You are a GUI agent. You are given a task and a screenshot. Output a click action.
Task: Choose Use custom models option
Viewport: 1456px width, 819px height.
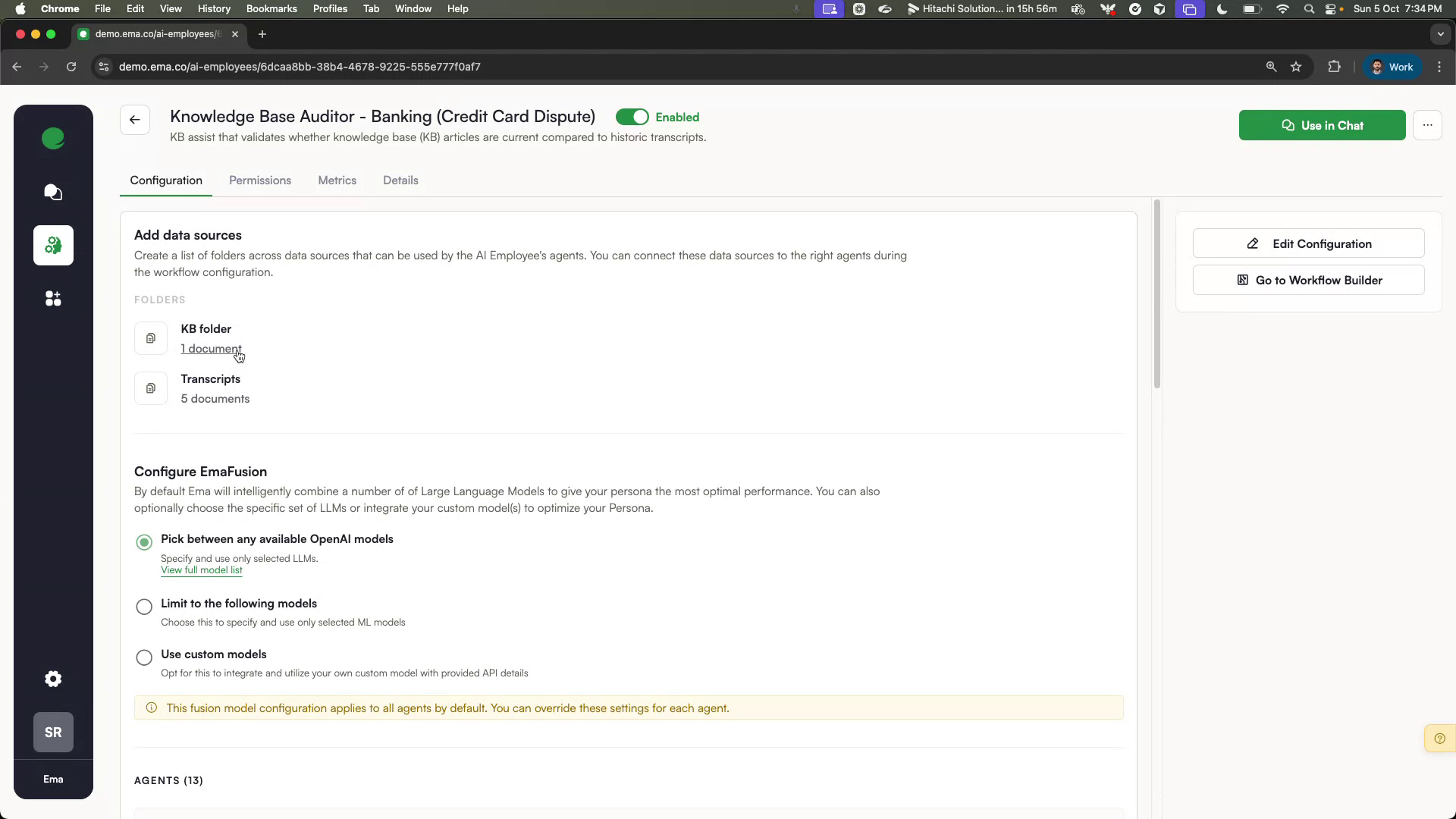pyautogui.click(x=143, y=657)
